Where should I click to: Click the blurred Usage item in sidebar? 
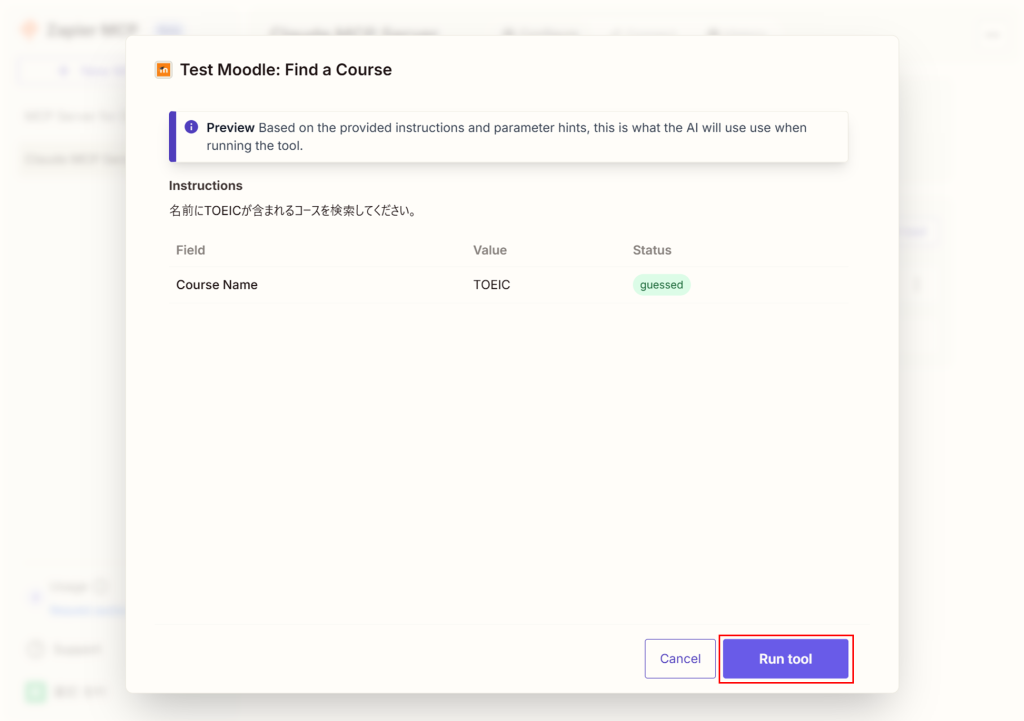pyautogui.click(x=70, y=588)
